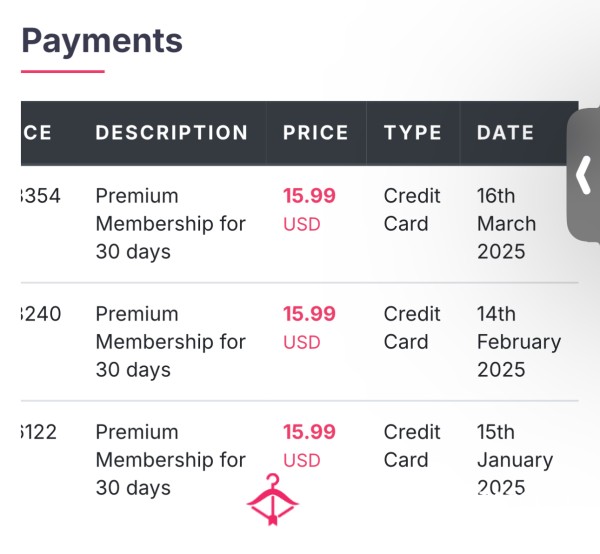Click Premium Membership description in third row
600x554 pixels.
pyautogui.click(x=171, y=459)
